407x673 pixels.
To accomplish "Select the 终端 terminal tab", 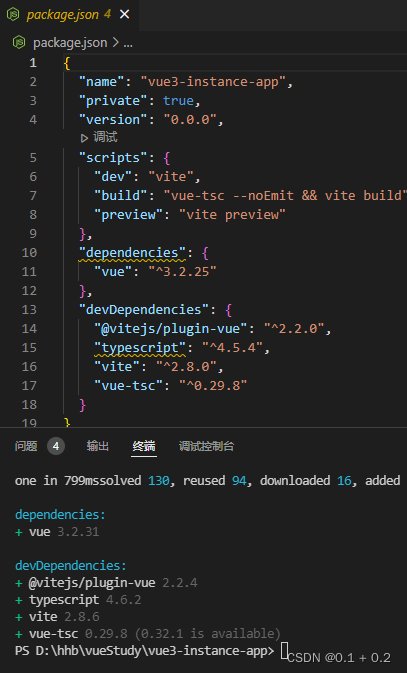I will pos(144,446).
